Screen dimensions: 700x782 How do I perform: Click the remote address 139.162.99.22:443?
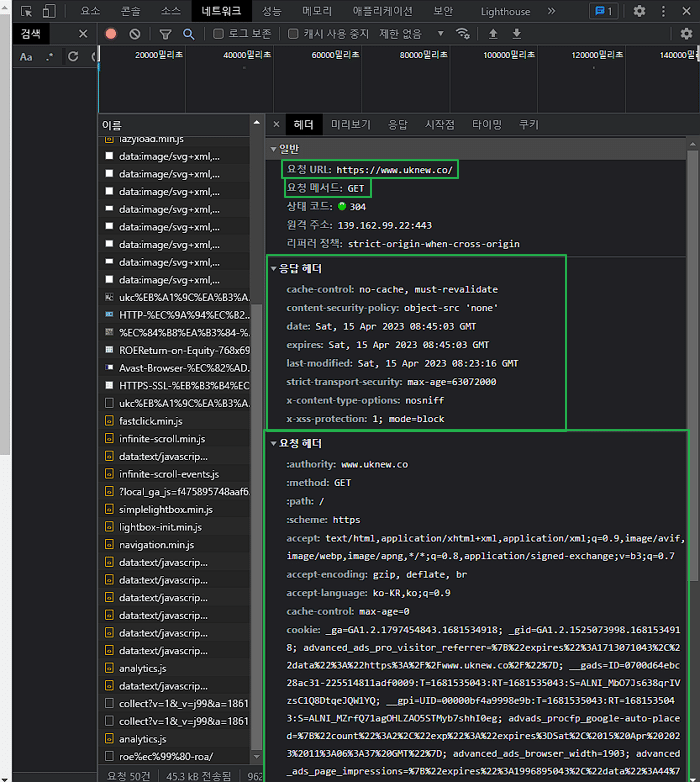(x=384, y=225)
